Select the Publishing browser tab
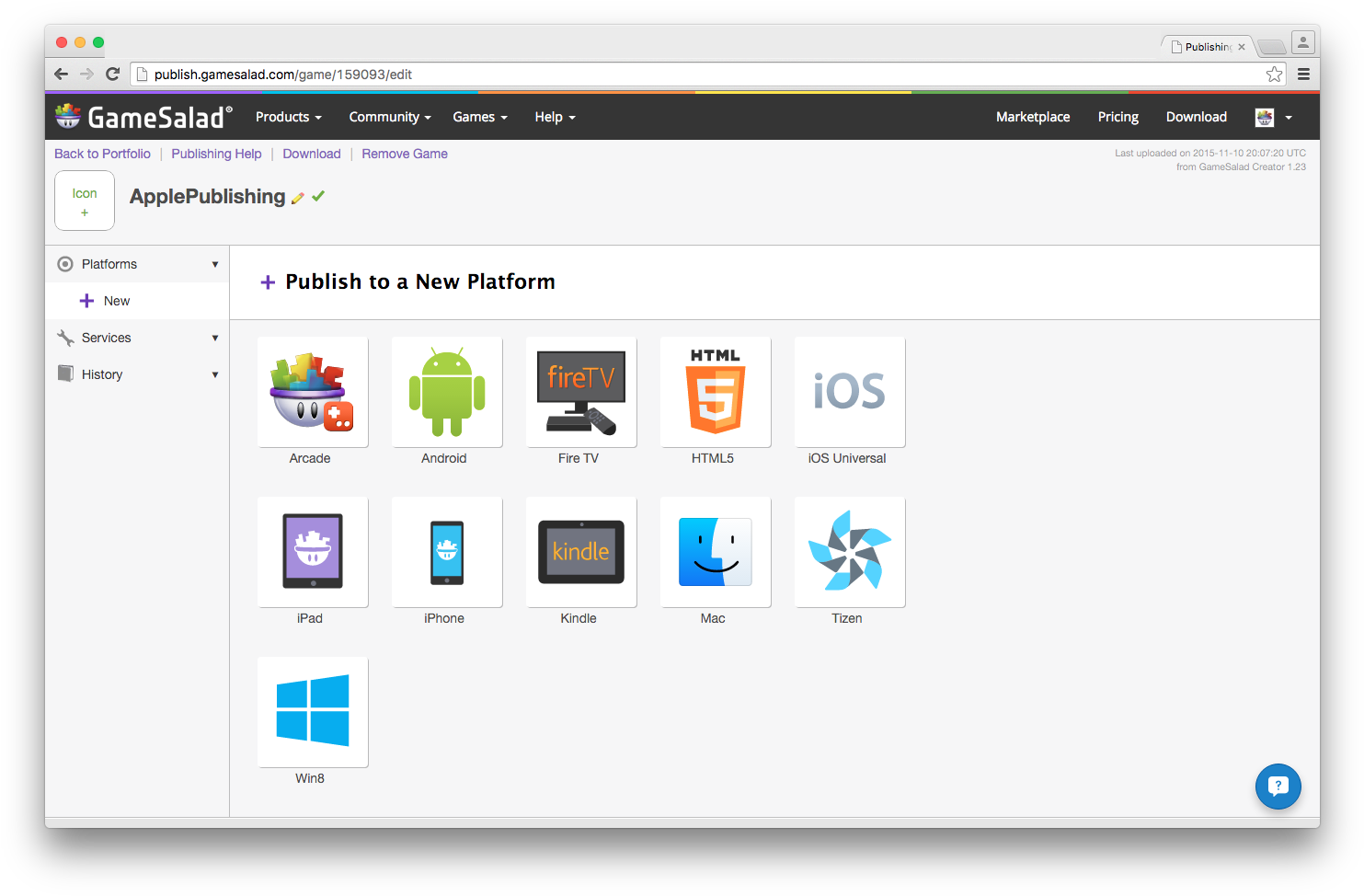This screenshot has width=1364, height=896. (1205, 47)
